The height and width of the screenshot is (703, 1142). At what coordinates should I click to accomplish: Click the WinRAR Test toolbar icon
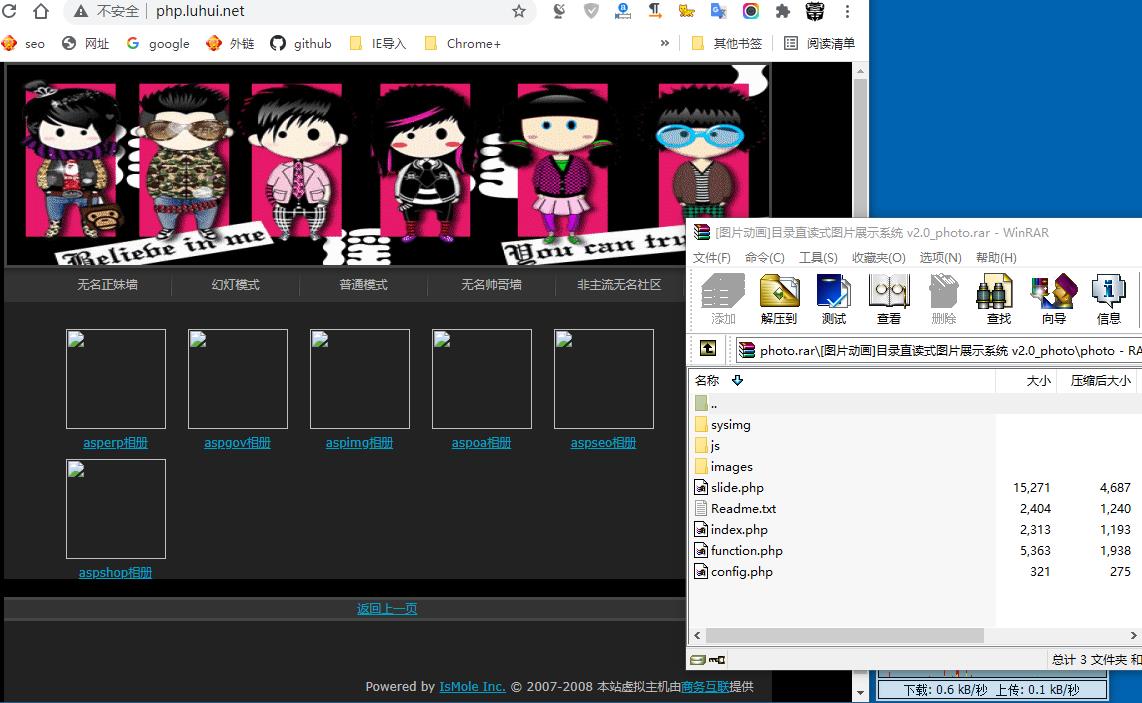point(833,291)
